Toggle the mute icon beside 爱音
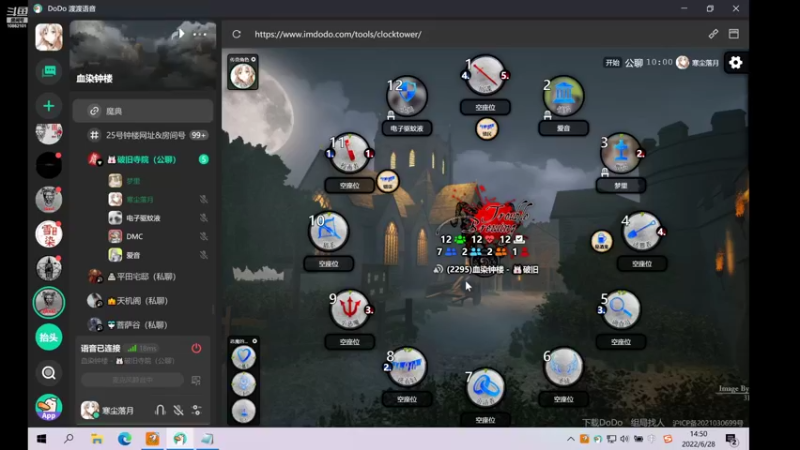Screen dimensions: 800x450 (x=204, y=255)
